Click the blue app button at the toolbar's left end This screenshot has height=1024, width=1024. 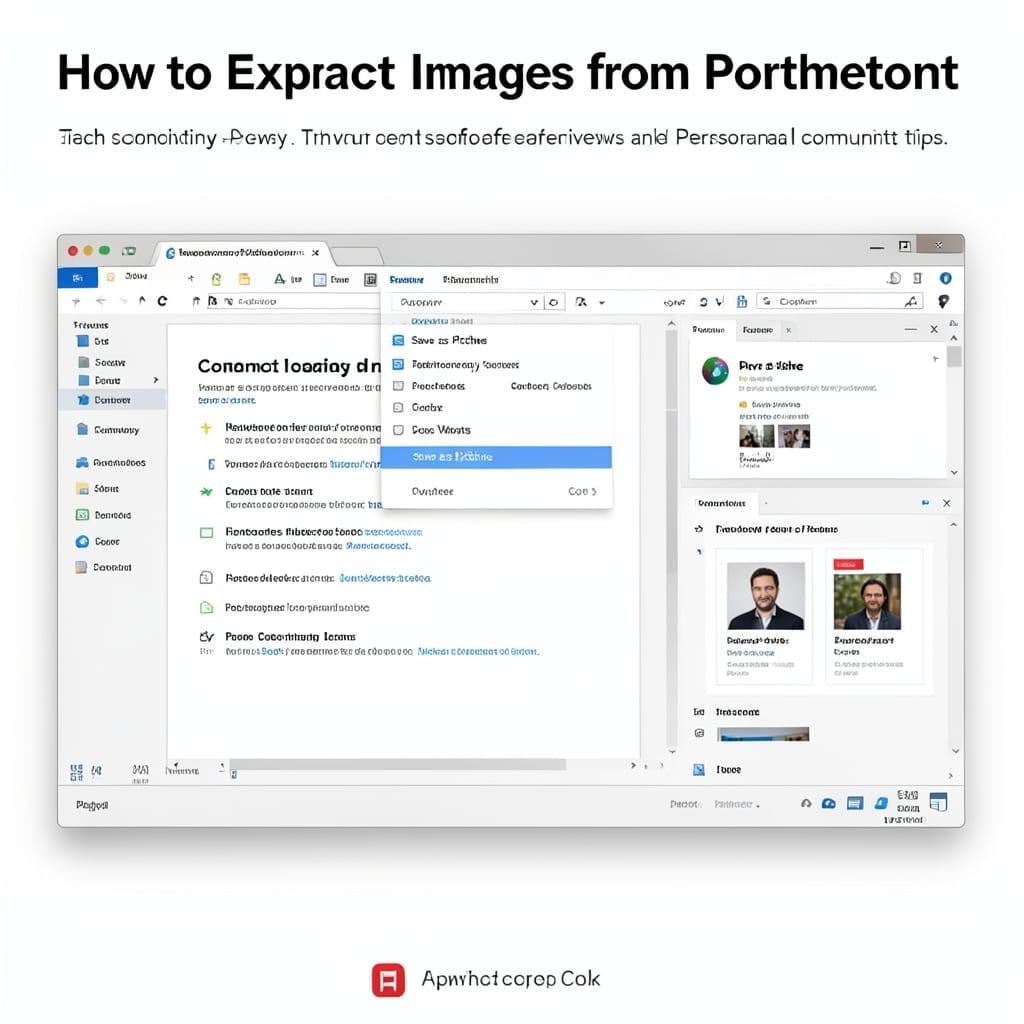pyautogui.click(x=77, y=278)
